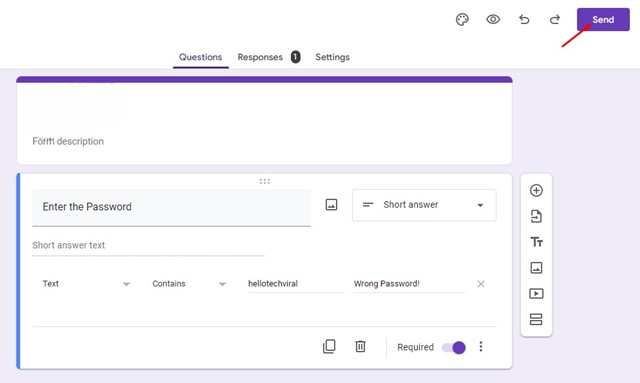Open the Settings tab
Screen dimensions: 640x383
pyautogui.click(x=332, y=57)
